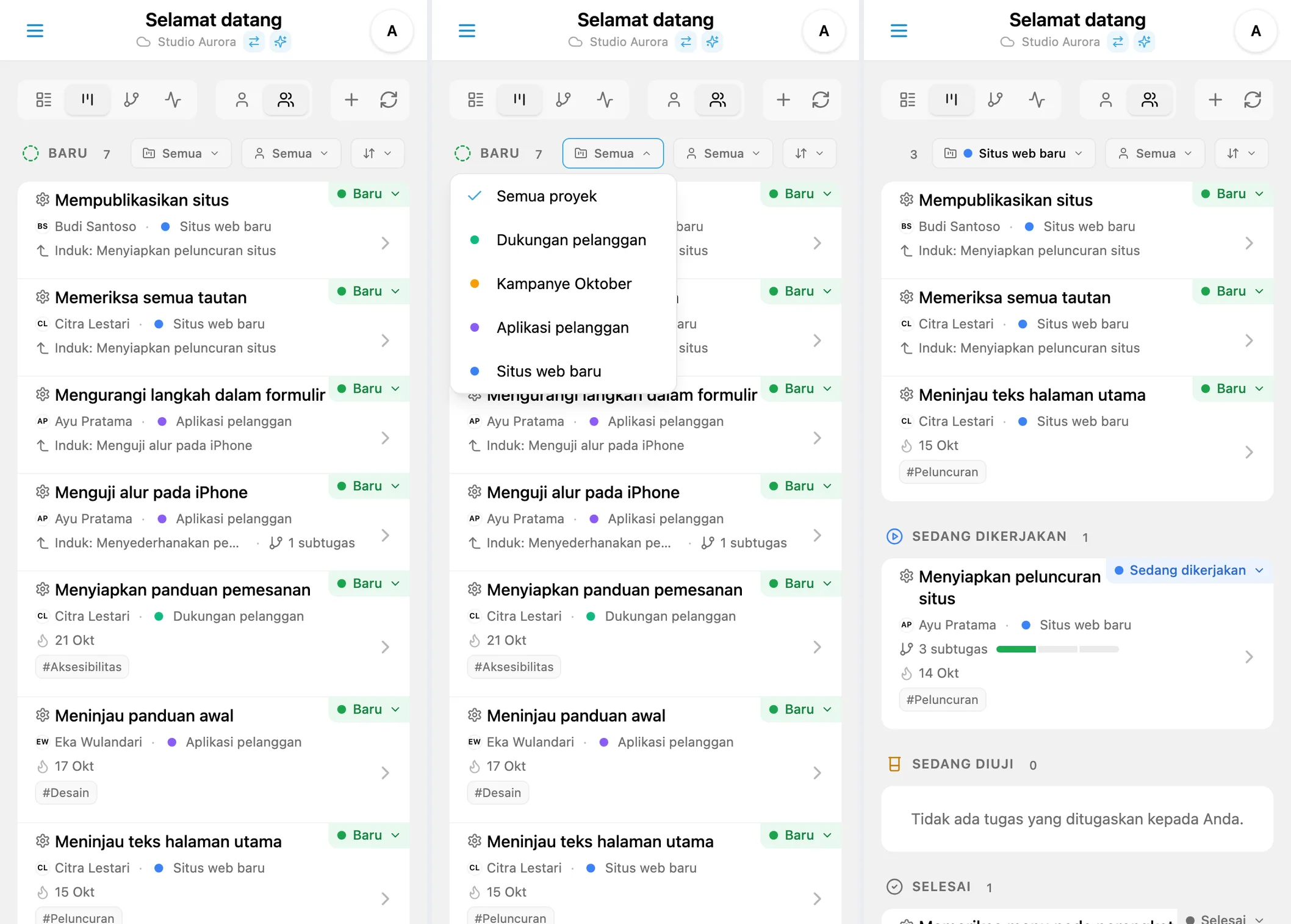Open sort order dropdown in left panel
Image resolution: width=1291 pixels, height=924 pixels.
click(x=378, y=153)
